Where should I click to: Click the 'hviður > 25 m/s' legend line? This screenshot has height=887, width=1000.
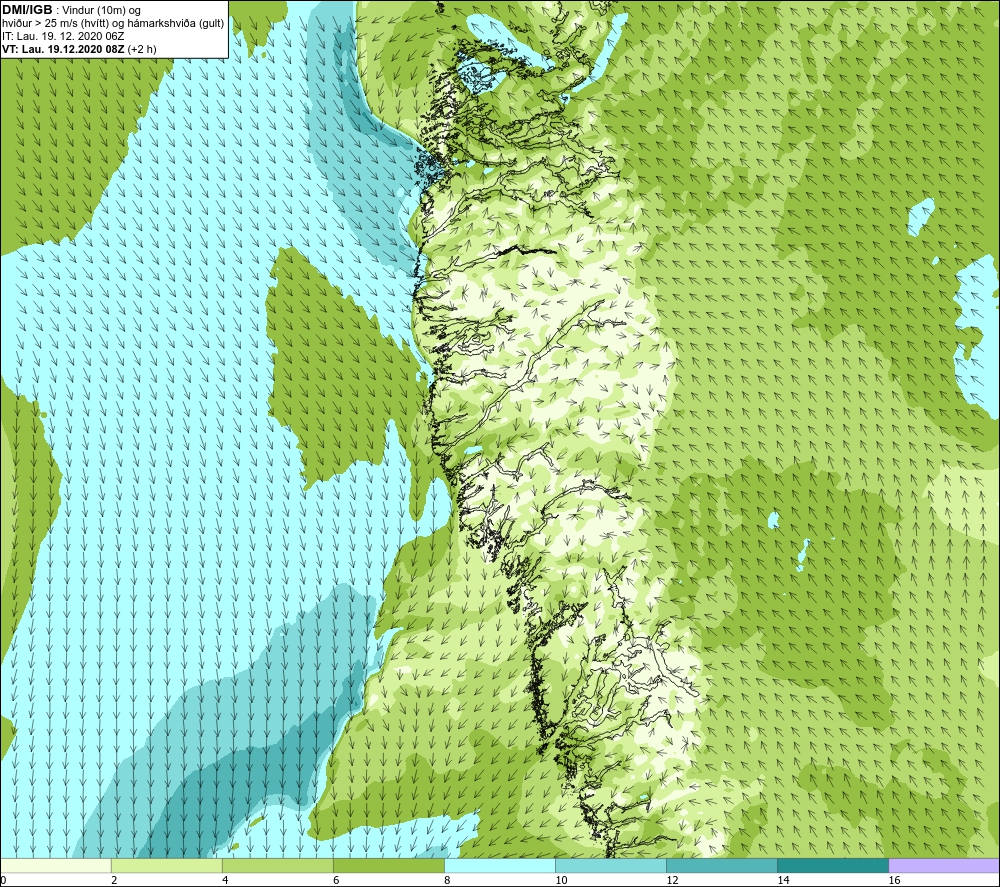tap(113, 24)
